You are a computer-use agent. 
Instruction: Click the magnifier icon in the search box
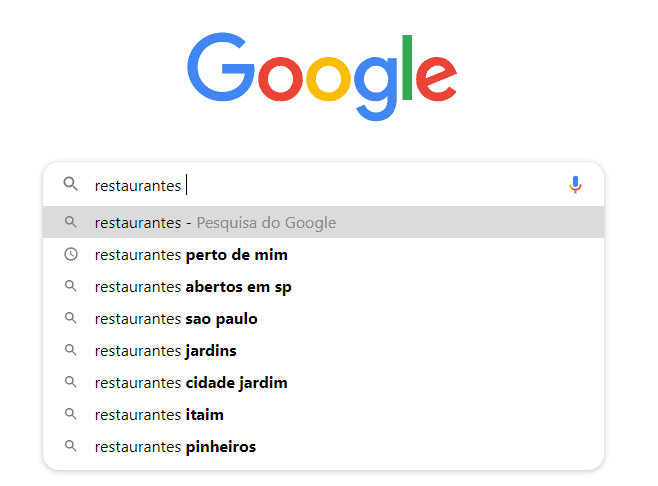[x=70, y=184]
